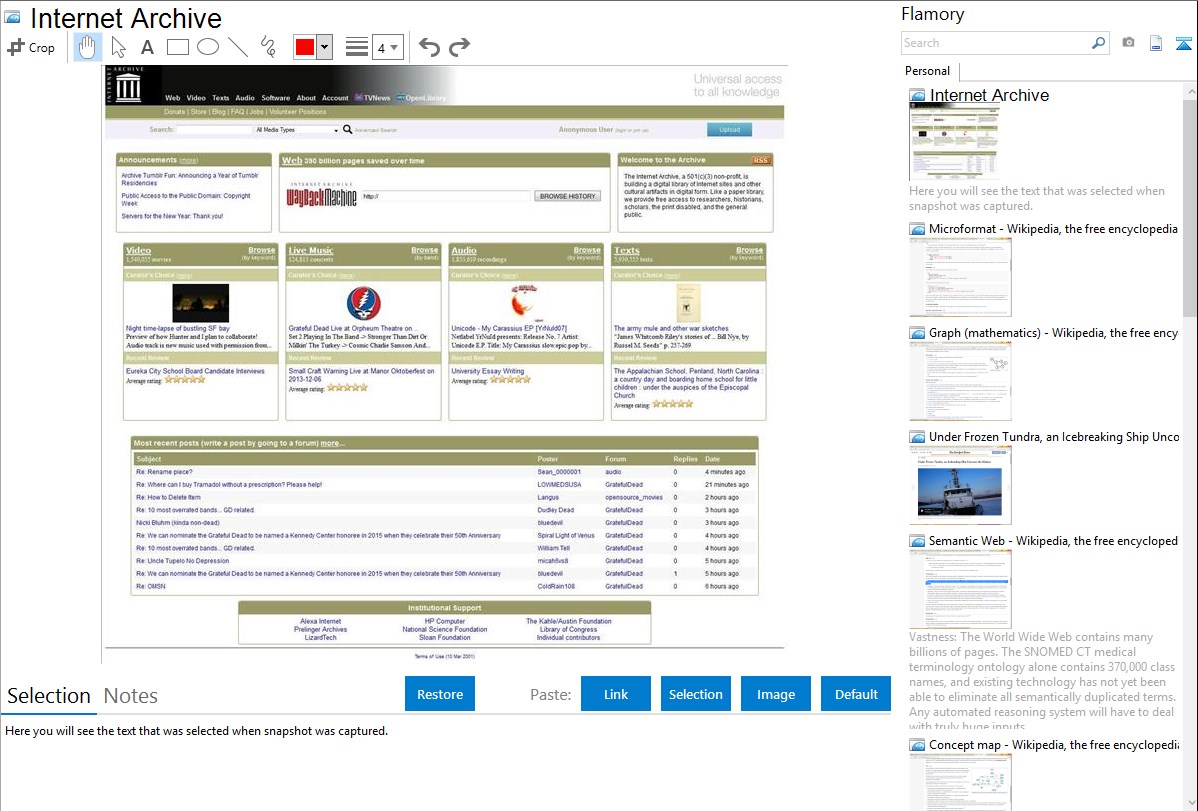Screen dimensions: 1198x811
Task: Select the Crop tool
Action: [31, 47]
